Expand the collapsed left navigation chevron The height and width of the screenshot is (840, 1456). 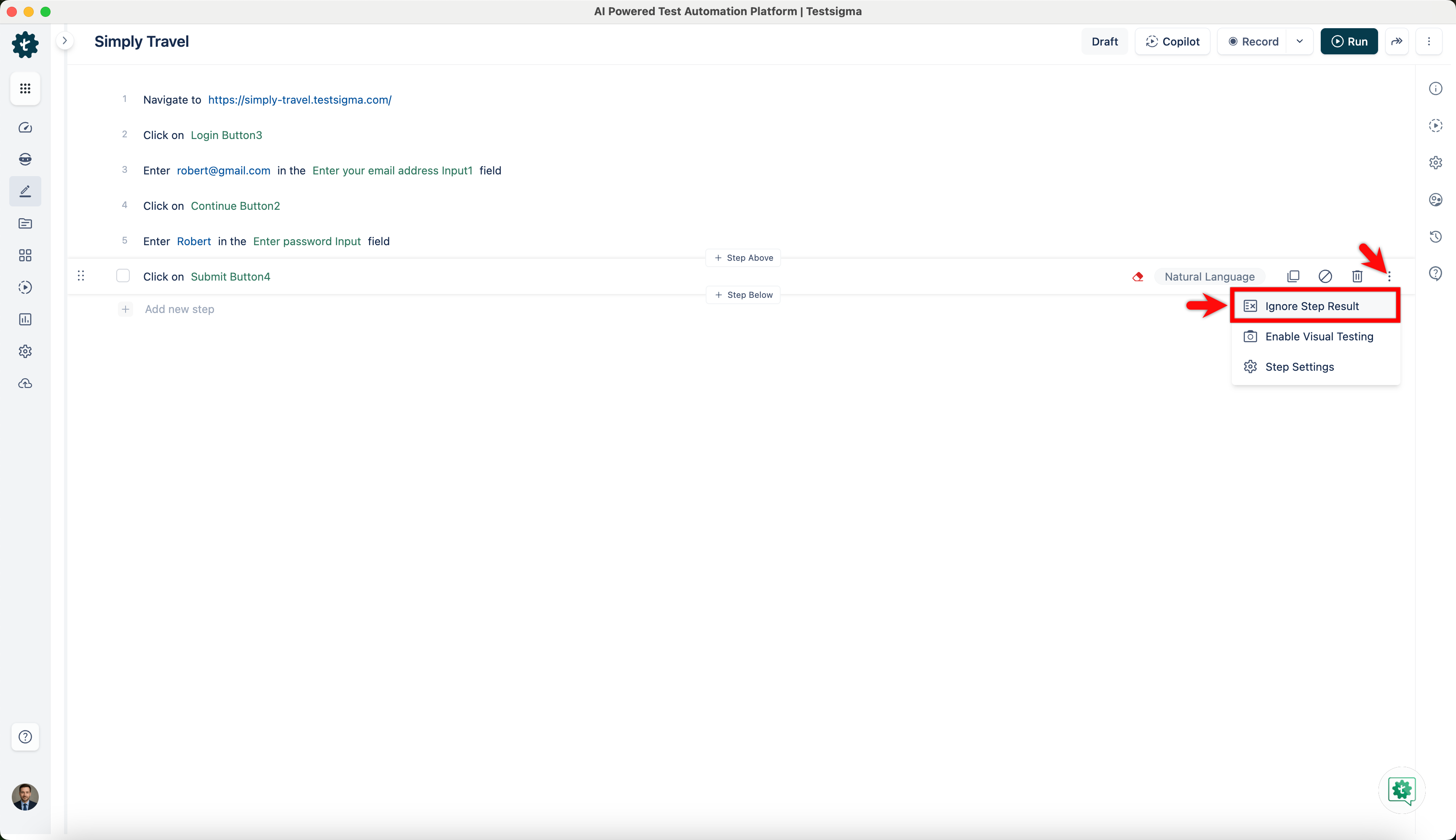click(64, 40)
